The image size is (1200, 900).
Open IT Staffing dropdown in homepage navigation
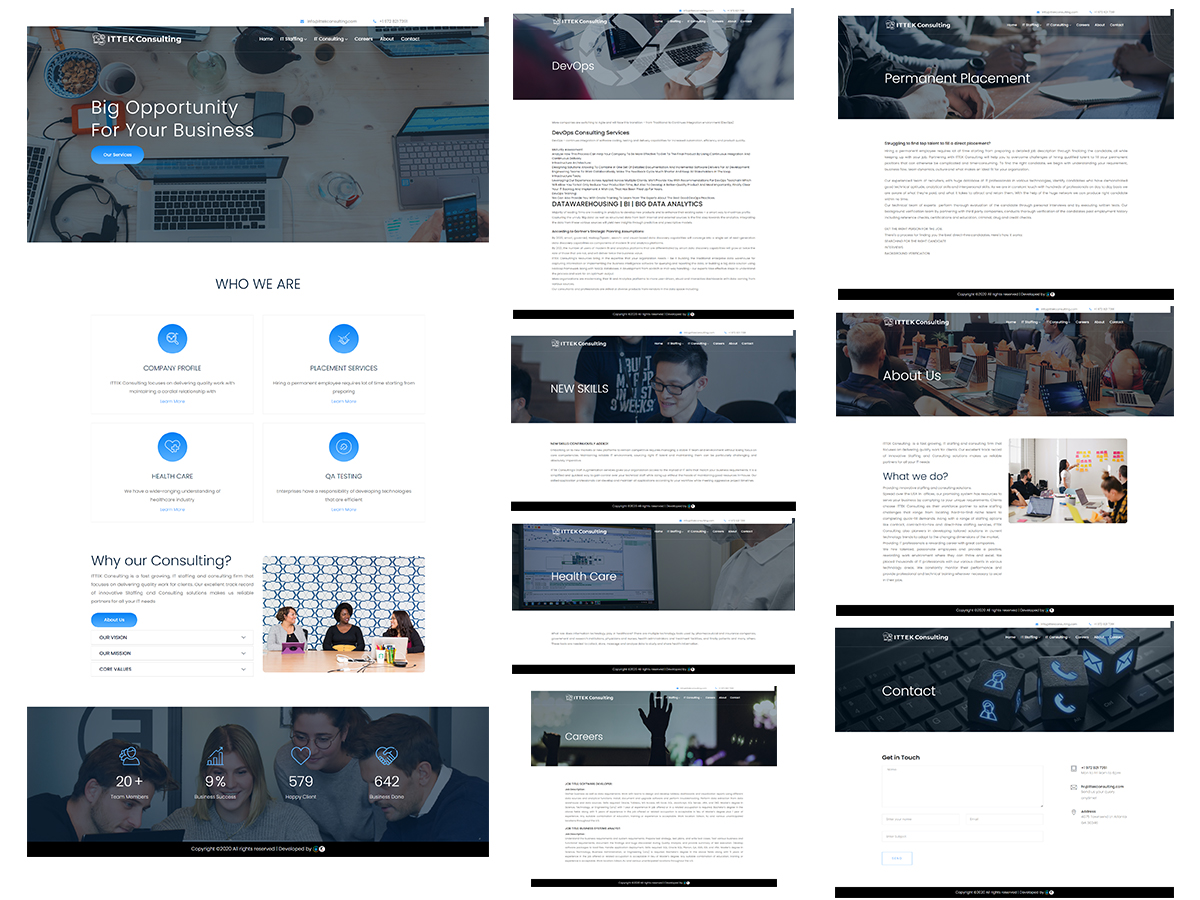pos(293,39)
